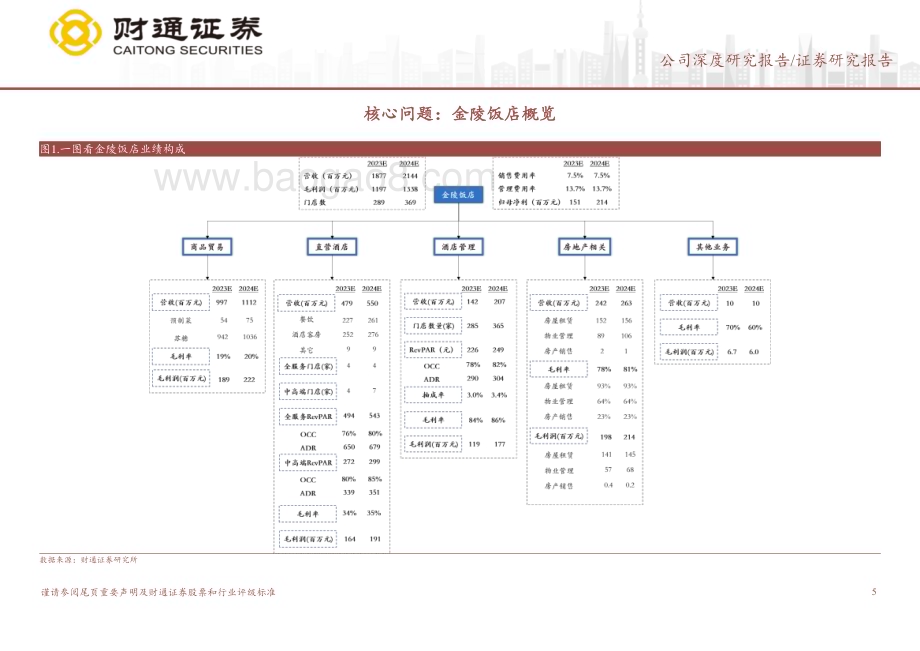Screen dimensions: 920x651
Task: Click the 抽成率 label
Action: coord(433,395)
